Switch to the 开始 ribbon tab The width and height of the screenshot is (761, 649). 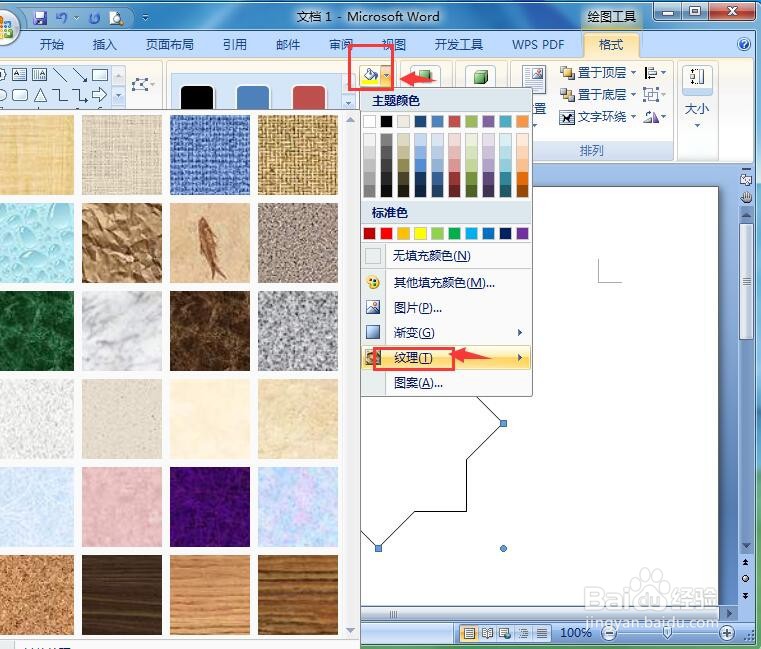tap(52, 45)
